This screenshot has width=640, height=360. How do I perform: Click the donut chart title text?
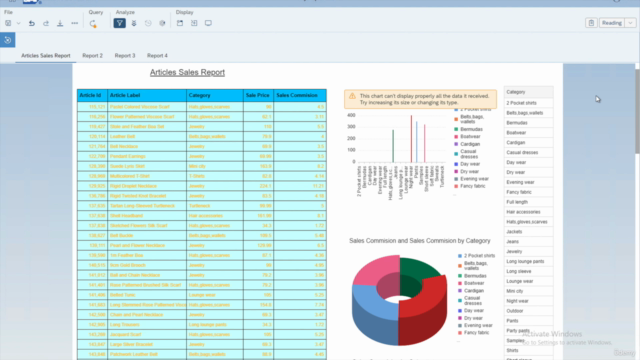coord(420,241)
